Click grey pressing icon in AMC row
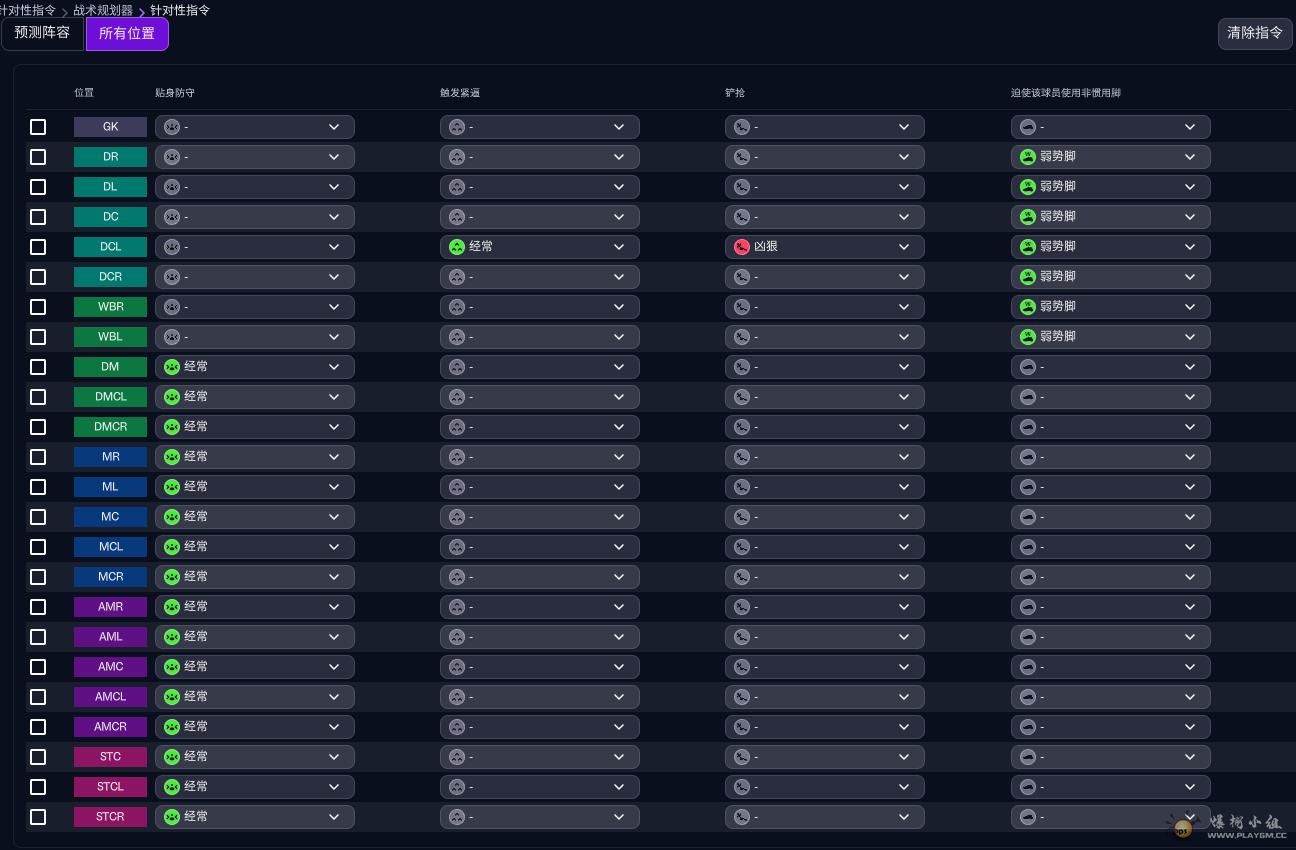 (x=457, y=667)
